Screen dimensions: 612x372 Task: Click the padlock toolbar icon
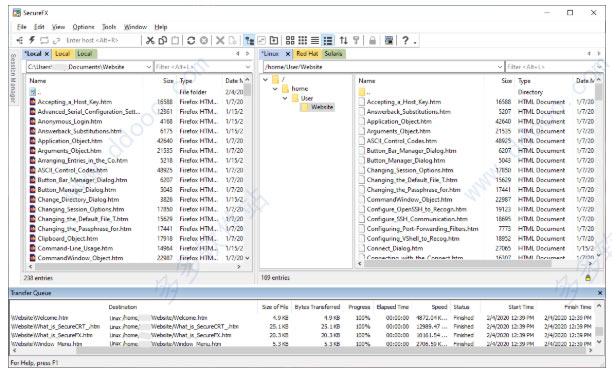[x=372, y=40]
